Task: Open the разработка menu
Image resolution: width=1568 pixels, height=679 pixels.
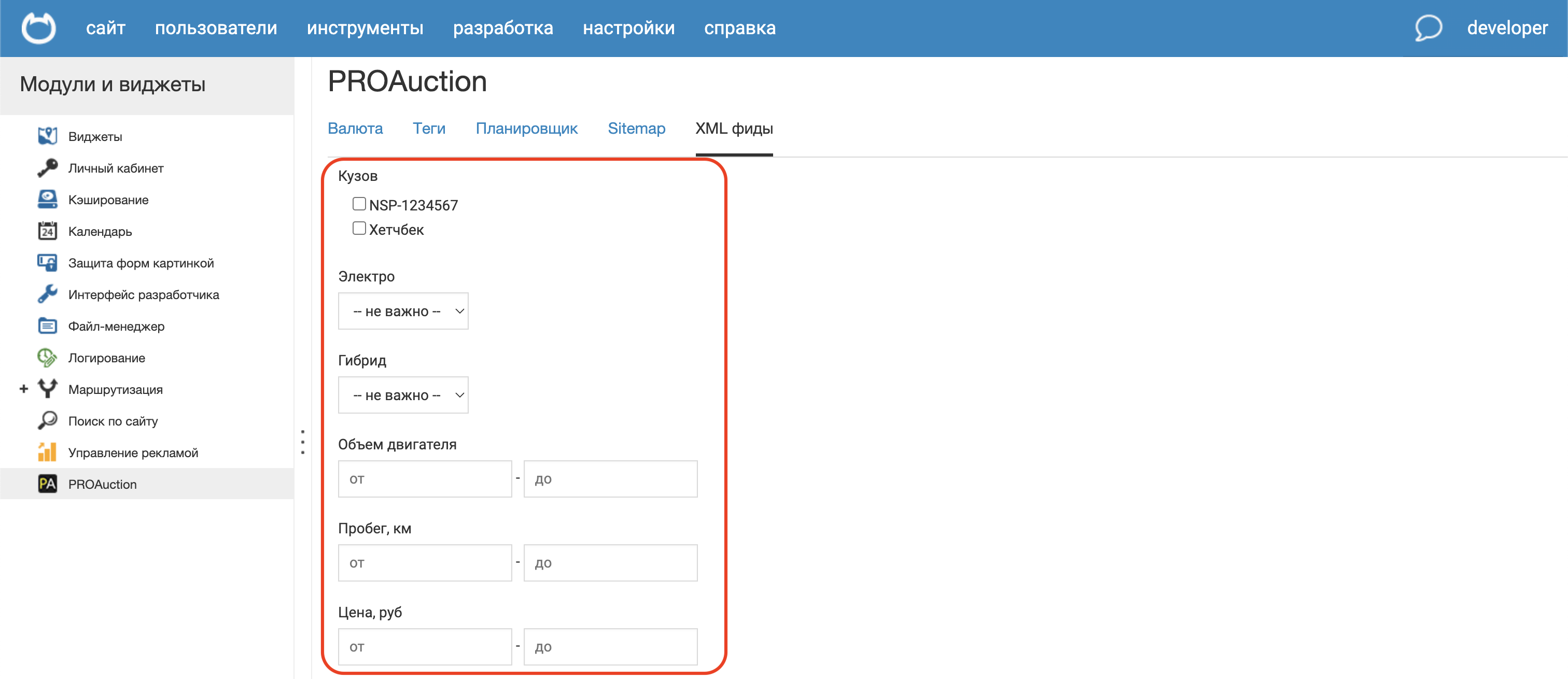Action: (x=503, y=28)
